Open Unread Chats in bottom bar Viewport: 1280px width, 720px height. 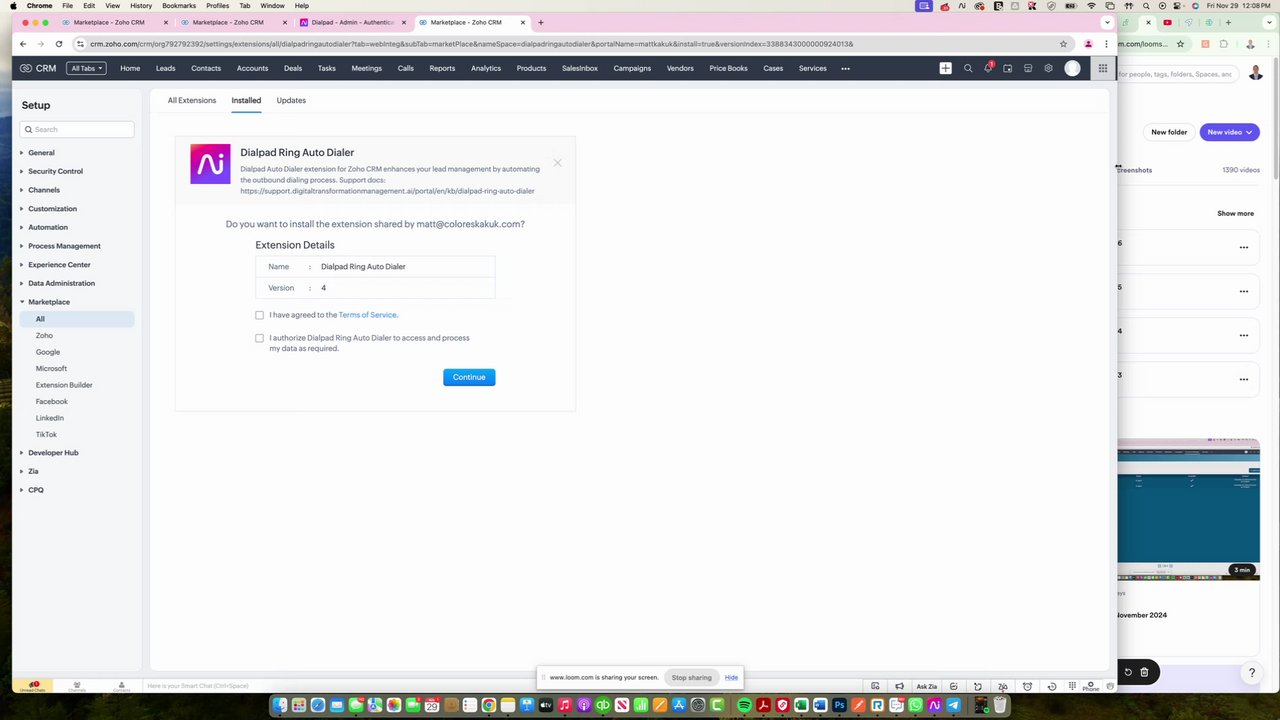pyautogui.click(x=33, y=686)
